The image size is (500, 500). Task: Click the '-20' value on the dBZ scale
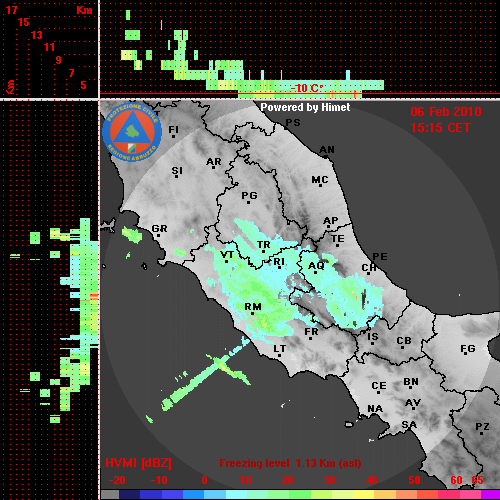pos(117,480)
